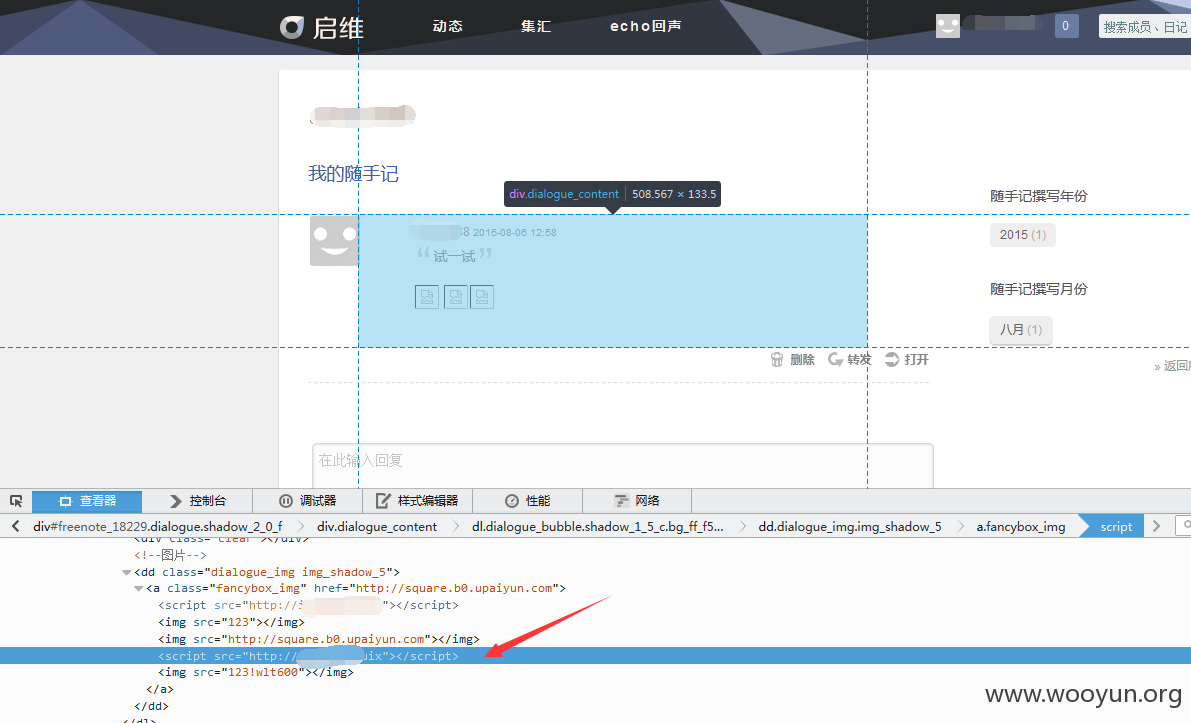This screenshot has height=723, width=1191.
Task: Click the 返回 link at right
Action: [1172, 366]
